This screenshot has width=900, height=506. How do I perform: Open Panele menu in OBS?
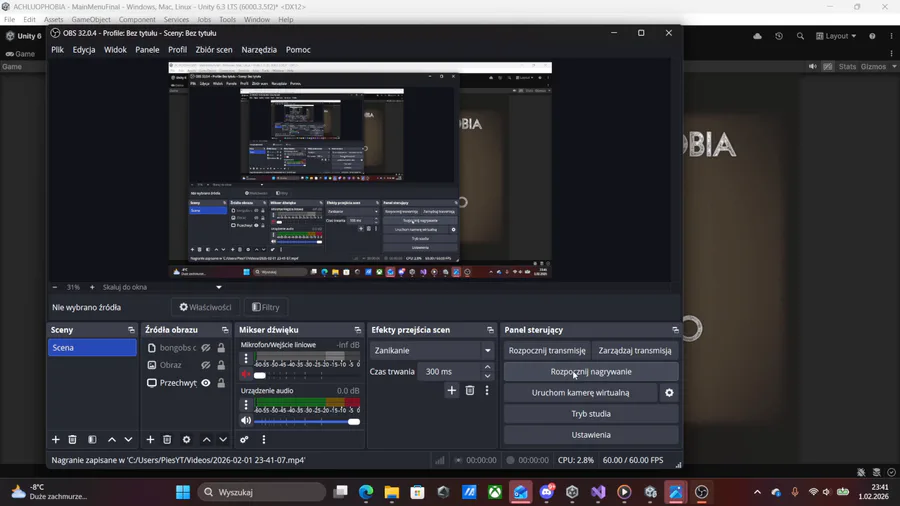point(148,50)
